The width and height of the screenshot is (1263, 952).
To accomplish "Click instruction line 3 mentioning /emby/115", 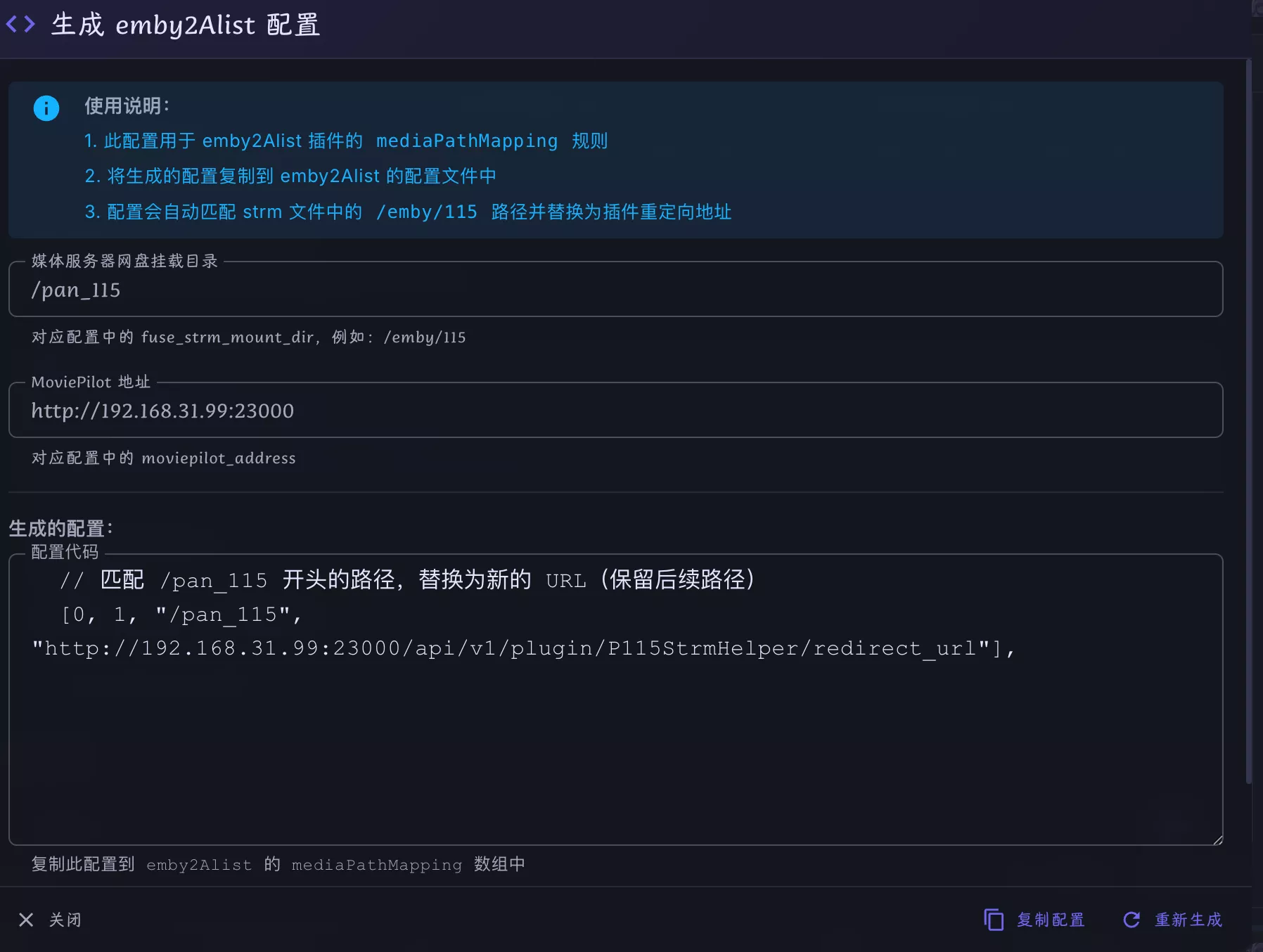I will tap(407, 212).
